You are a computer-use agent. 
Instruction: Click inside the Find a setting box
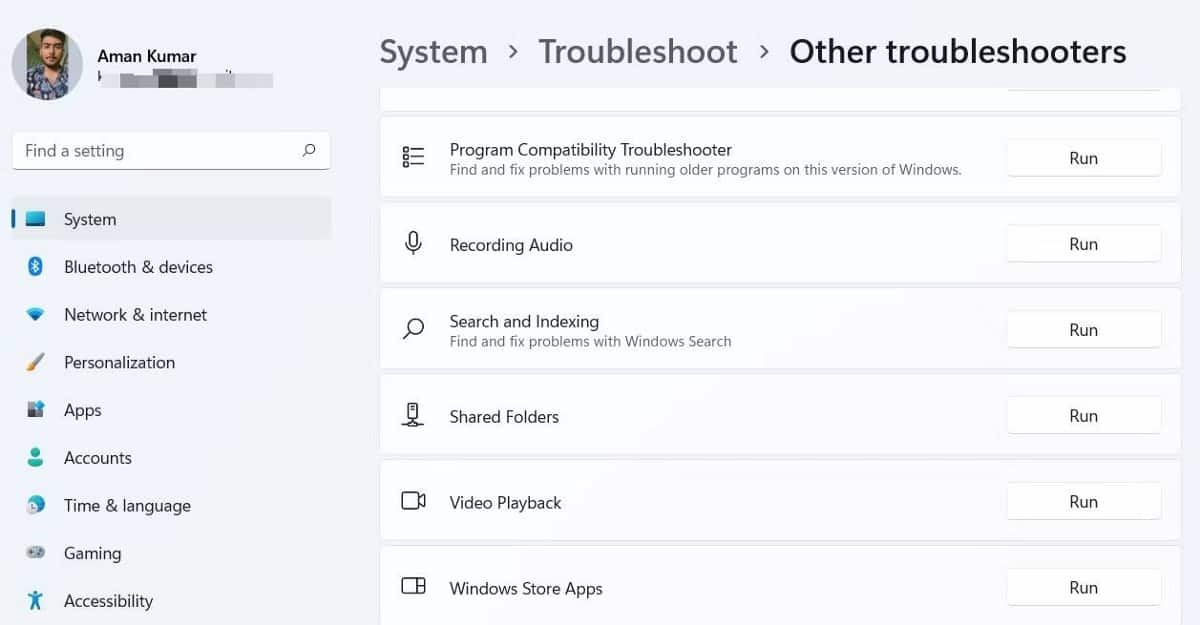(x=150, y=150)
